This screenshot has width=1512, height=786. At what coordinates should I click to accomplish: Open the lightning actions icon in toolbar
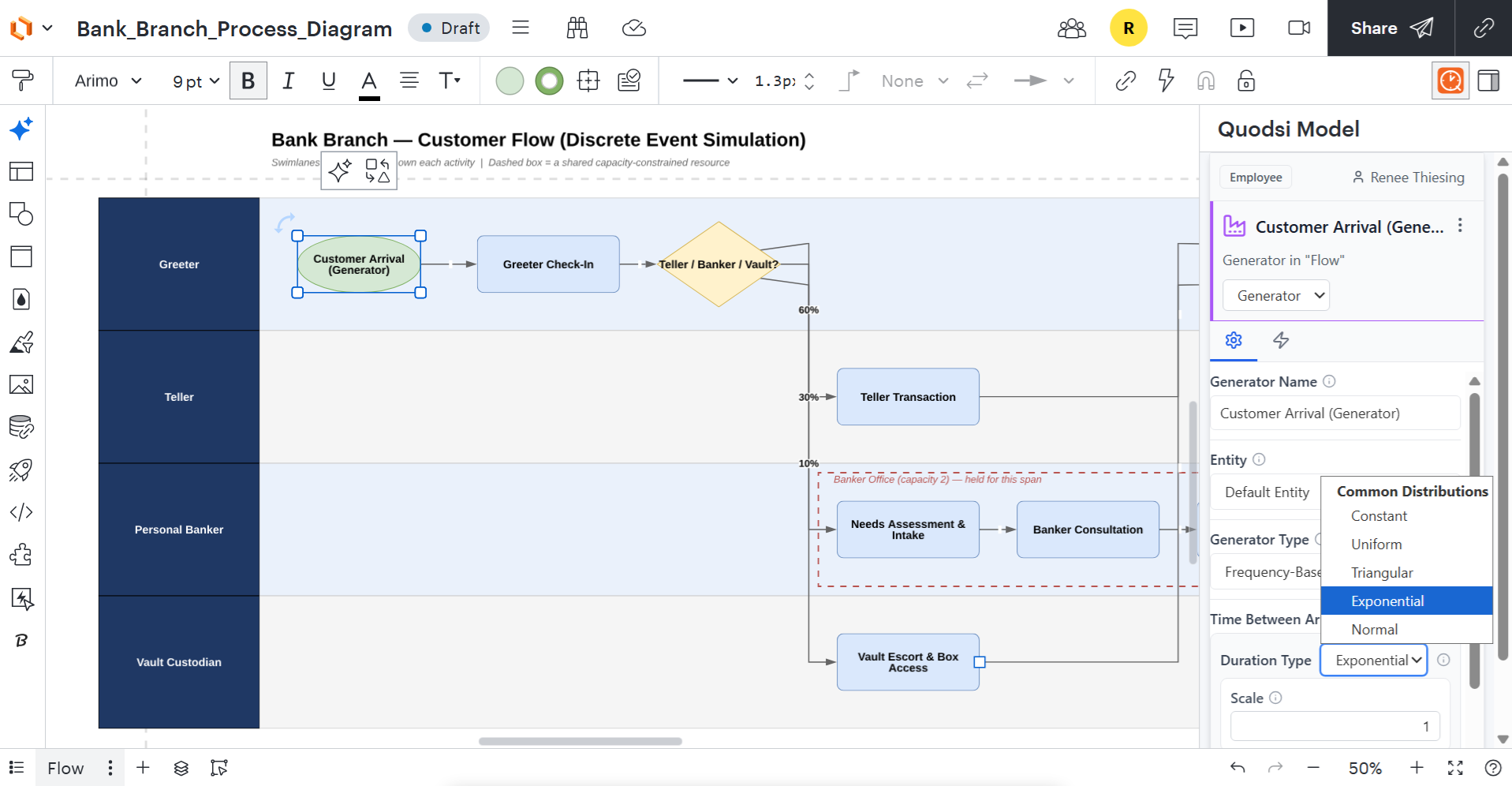(1166, 80)
